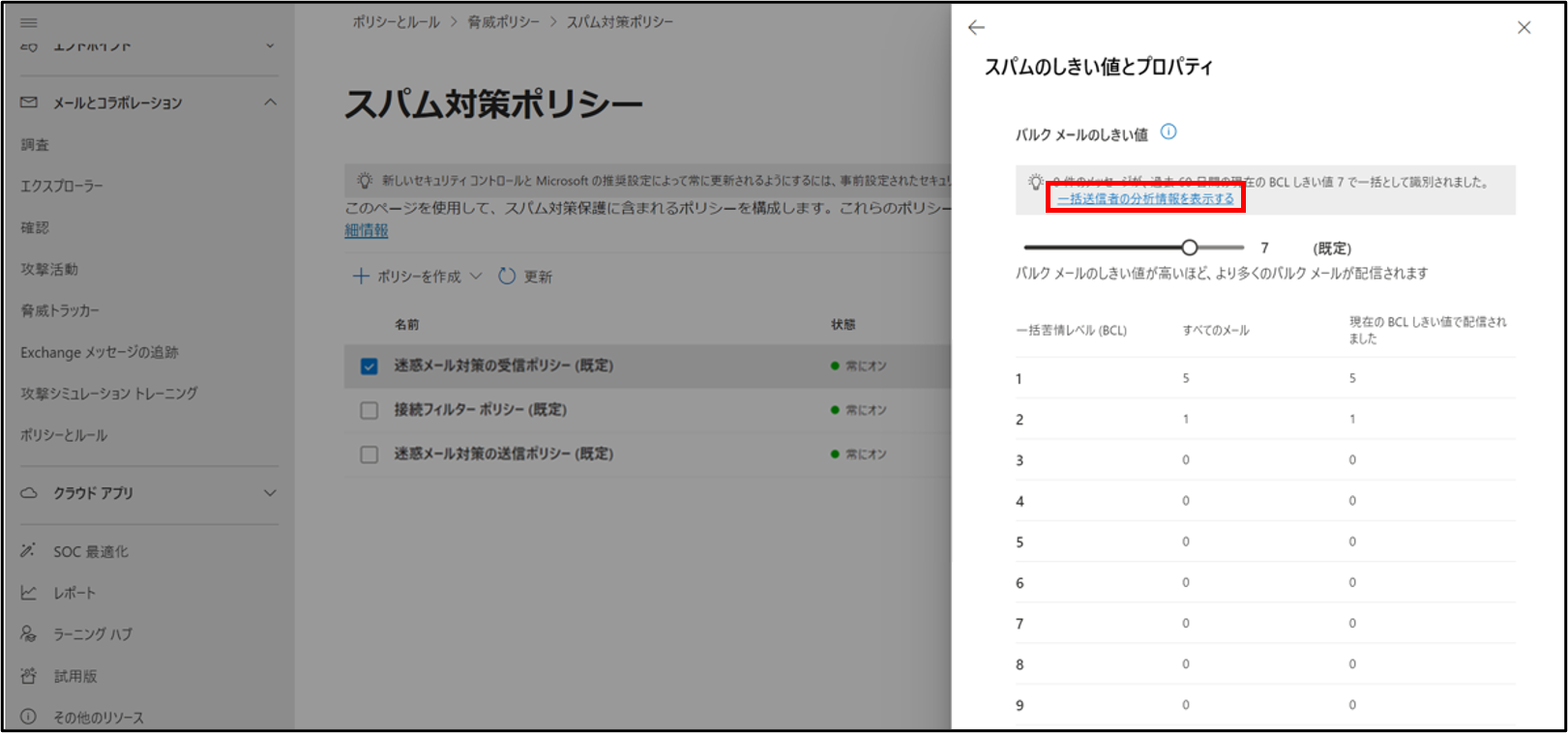The height and width of the screenshot is (733, 1568).
Task: Click the bulk threshold slider handle
Action: tap(1190, 248)
